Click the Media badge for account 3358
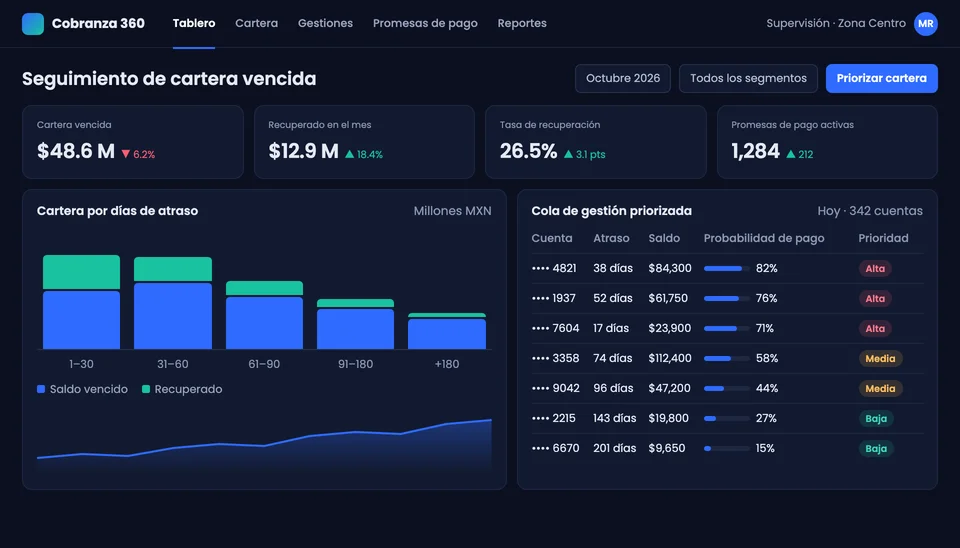 point(880,358)
